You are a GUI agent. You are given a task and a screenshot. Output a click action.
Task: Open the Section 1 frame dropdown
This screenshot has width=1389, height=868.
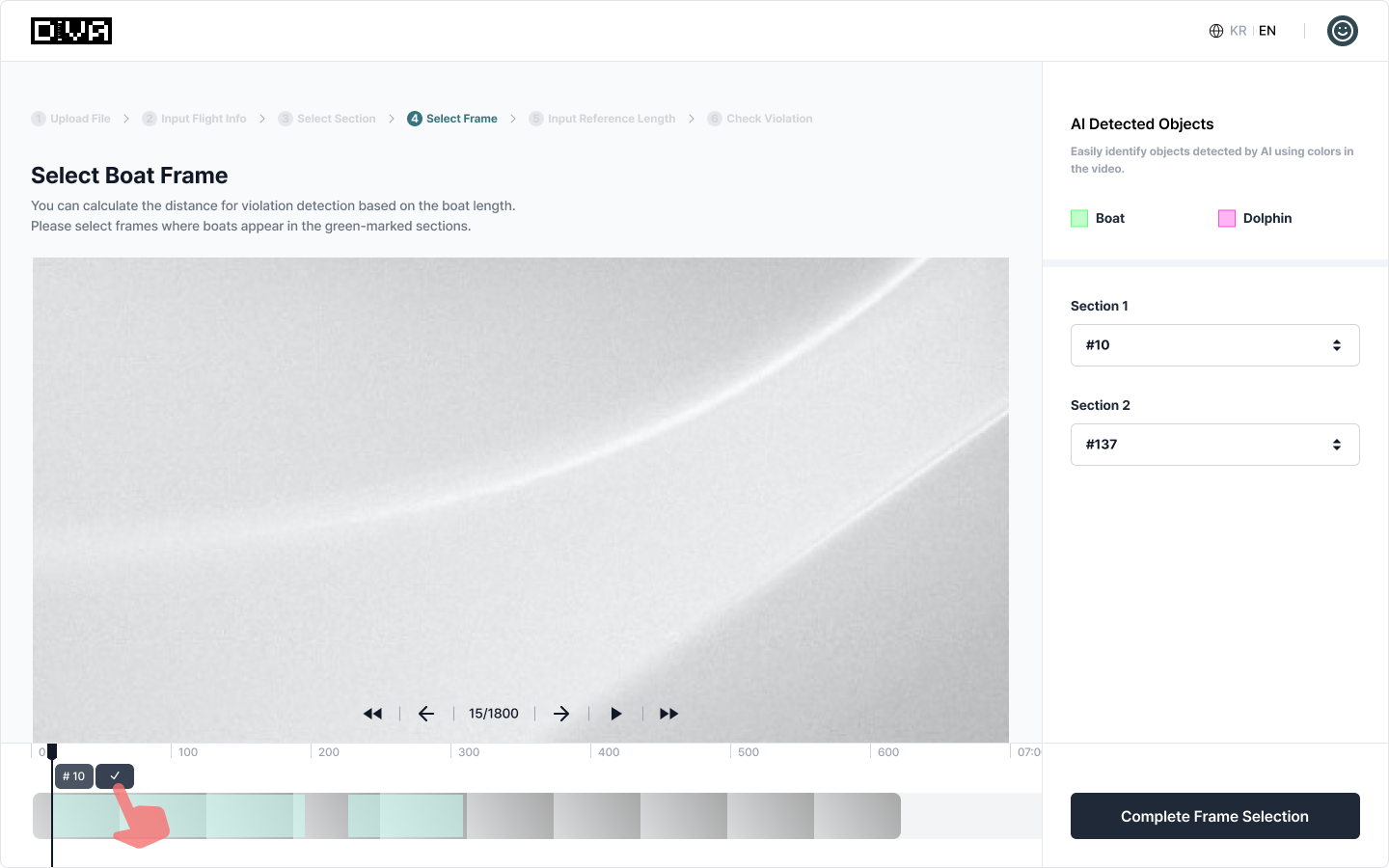1214,345
